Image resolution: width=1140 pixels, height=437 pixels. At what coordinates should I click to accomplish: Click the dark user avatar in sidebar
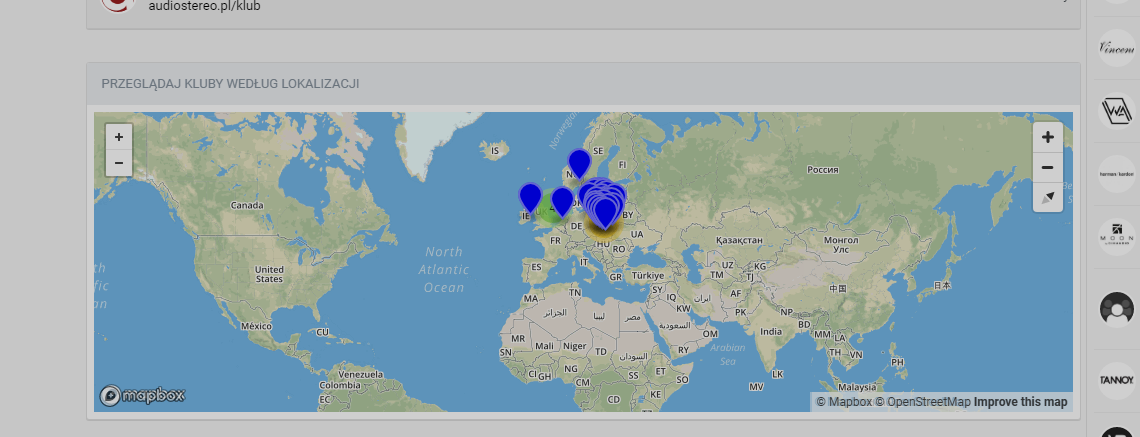click(1116, 309)
